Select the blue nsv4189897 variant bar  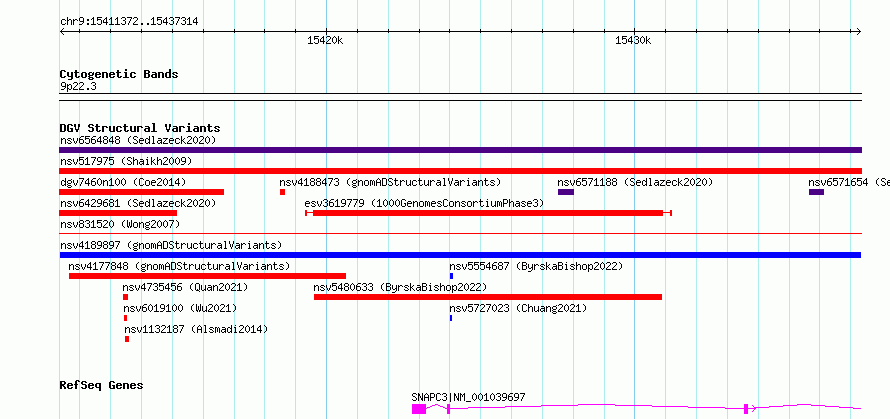pos(460,255)
